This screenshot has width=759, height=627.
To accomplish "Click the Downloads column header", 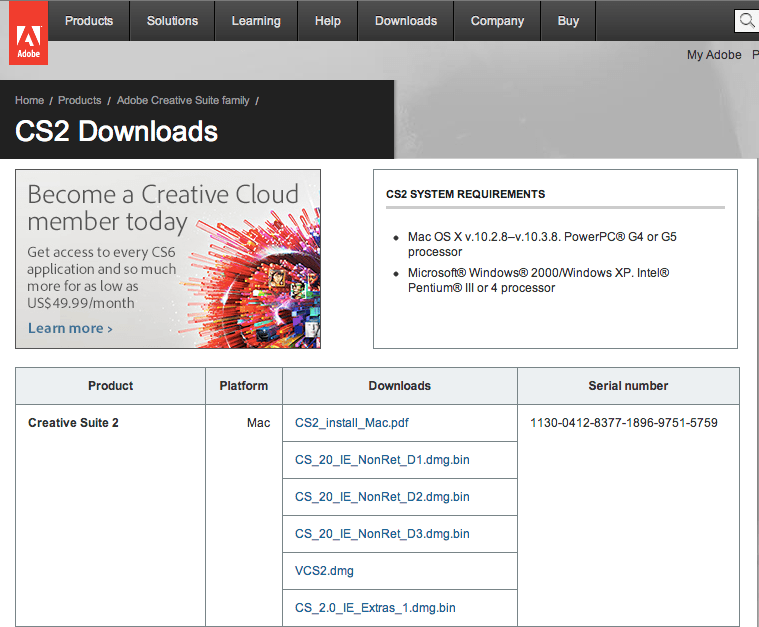I will pyautogui.click(x=400, y=386).
